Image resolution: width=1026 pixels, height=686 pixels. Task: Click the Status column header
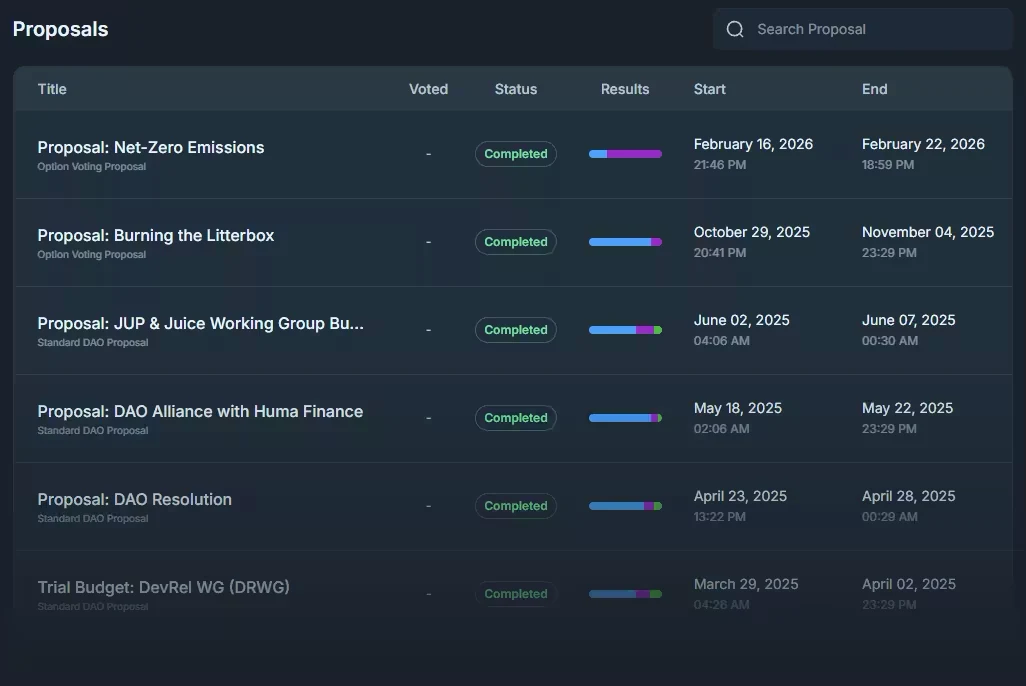[516, 89]
